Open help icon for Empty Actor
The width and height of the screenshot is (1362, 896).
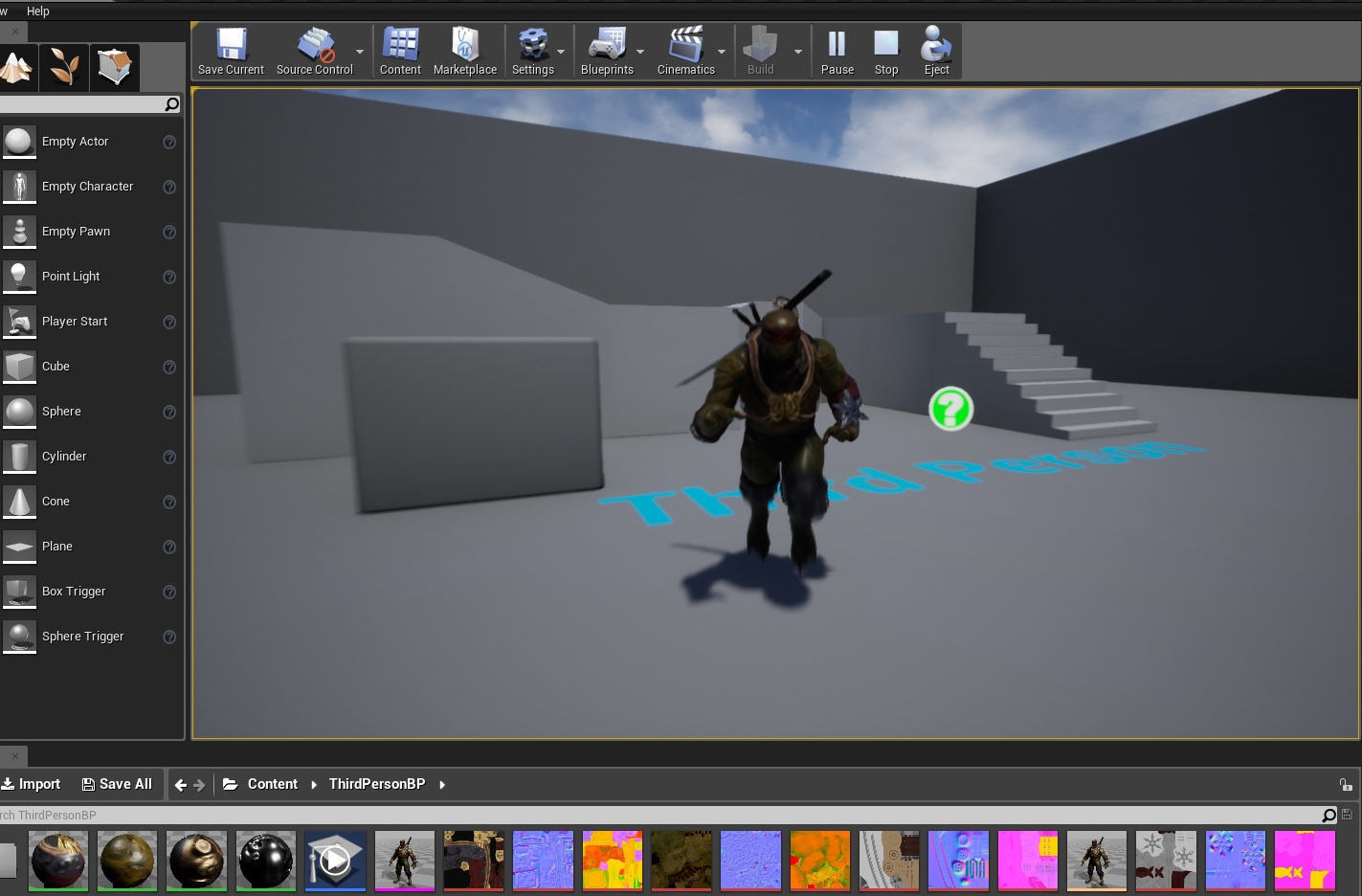pos(169,142)
